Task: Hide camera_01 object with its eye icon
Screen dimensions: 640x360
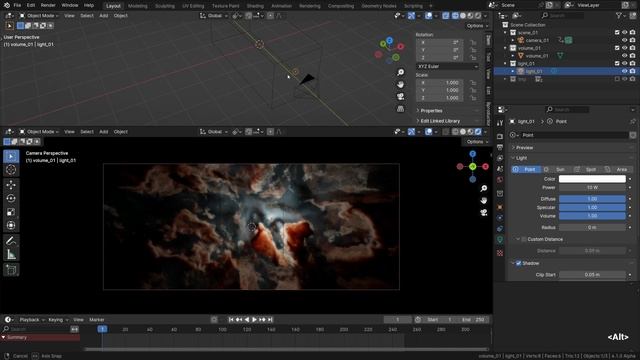Action: point(624,40)
